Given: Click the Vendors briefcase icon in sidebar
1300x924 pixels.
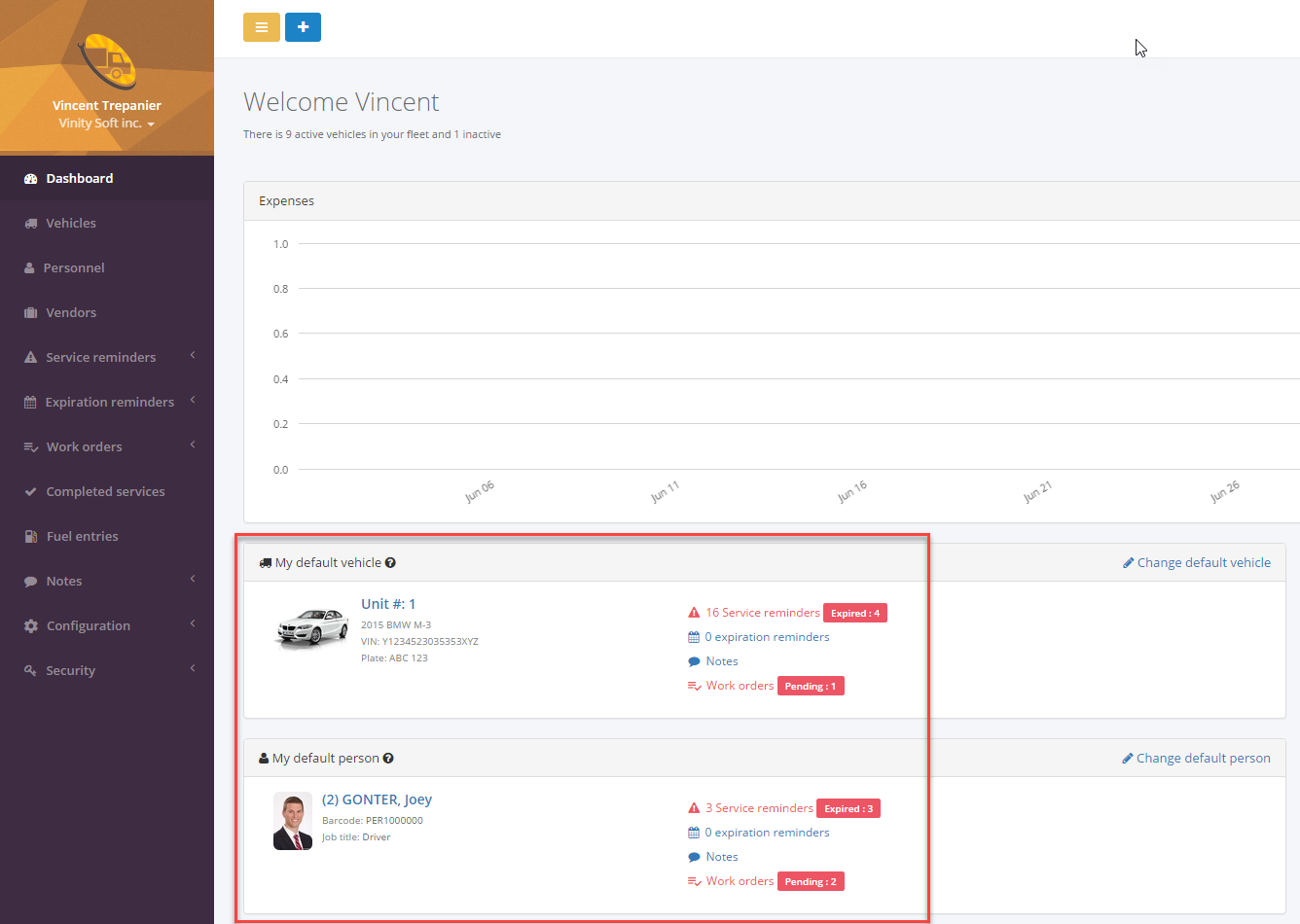Looking at the screenshot, I should tap(30, 313).
